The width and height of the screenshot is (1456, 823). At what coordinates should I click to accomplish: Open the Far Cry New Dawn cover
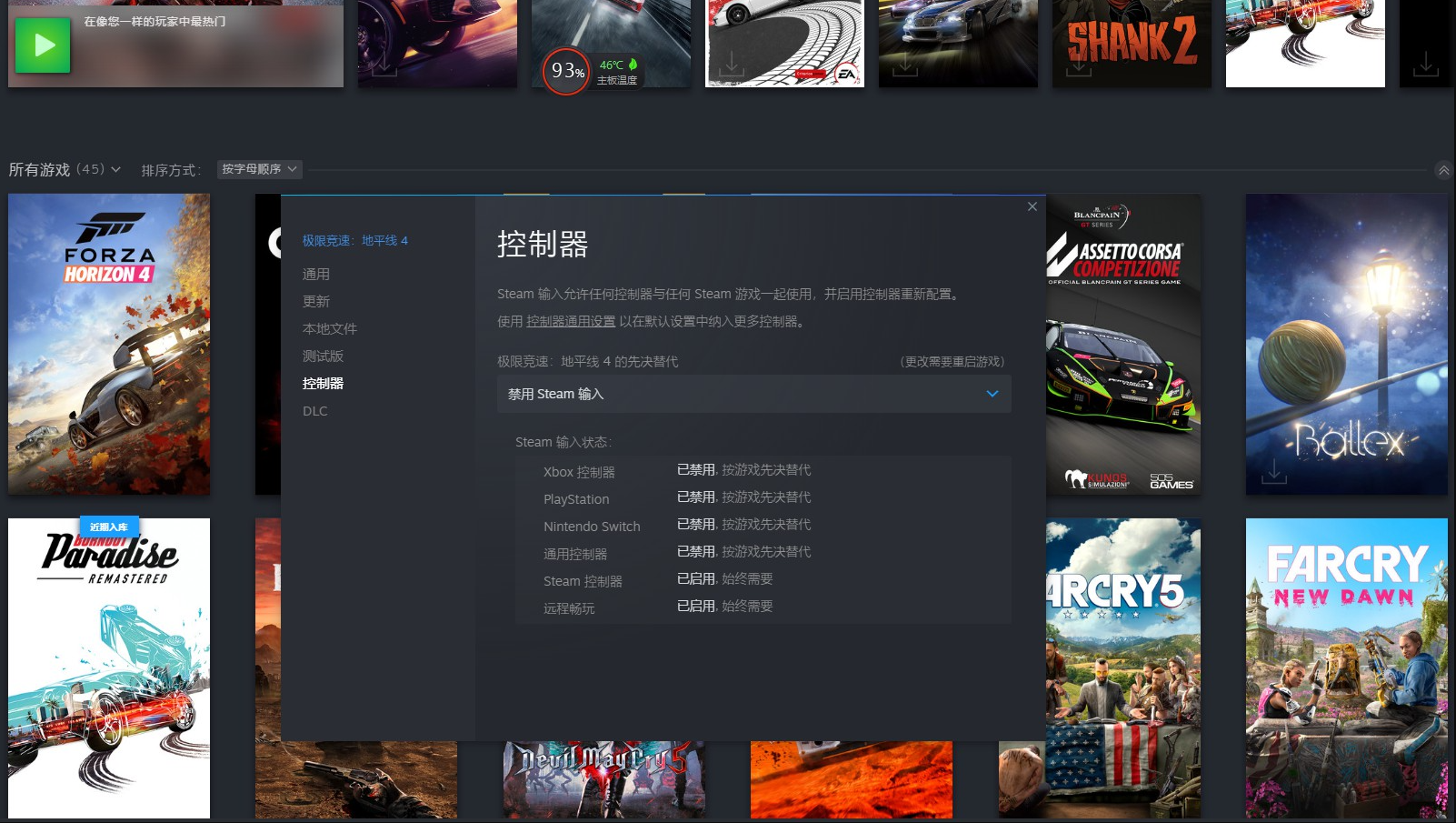[1347, 668]
